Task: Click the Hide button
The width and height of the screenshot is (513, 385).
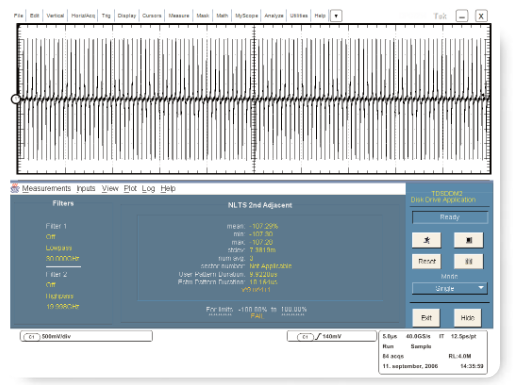Action: click(468, 318)
